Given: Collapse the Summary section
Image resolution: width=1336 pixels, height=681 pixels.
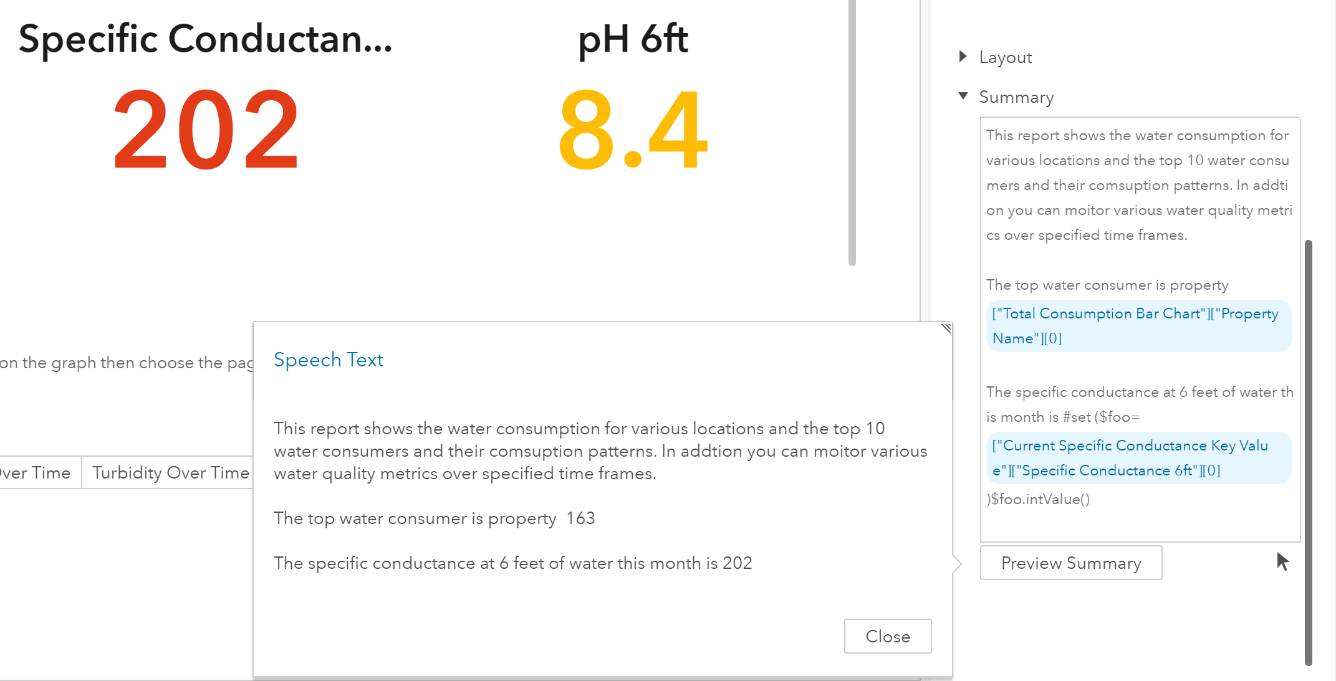Looking at the screenshot, I should point(963,97).
